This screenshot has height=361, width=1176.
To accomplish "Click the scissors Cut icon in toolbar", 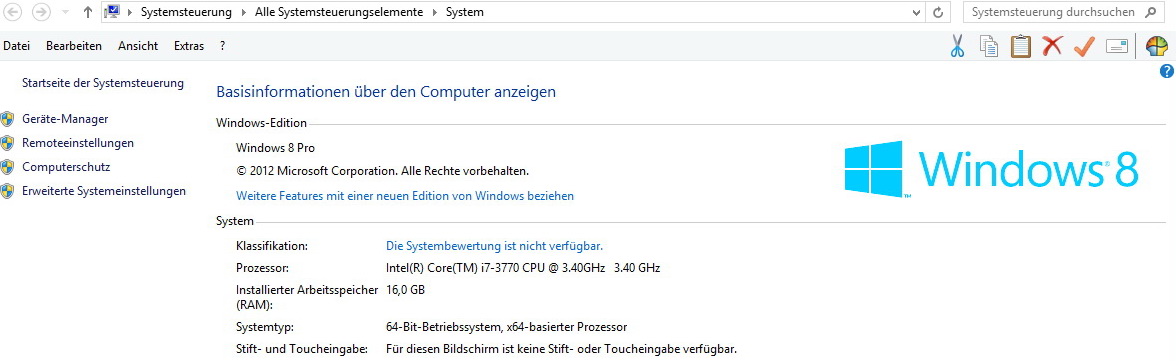I will tap(957, 47).
